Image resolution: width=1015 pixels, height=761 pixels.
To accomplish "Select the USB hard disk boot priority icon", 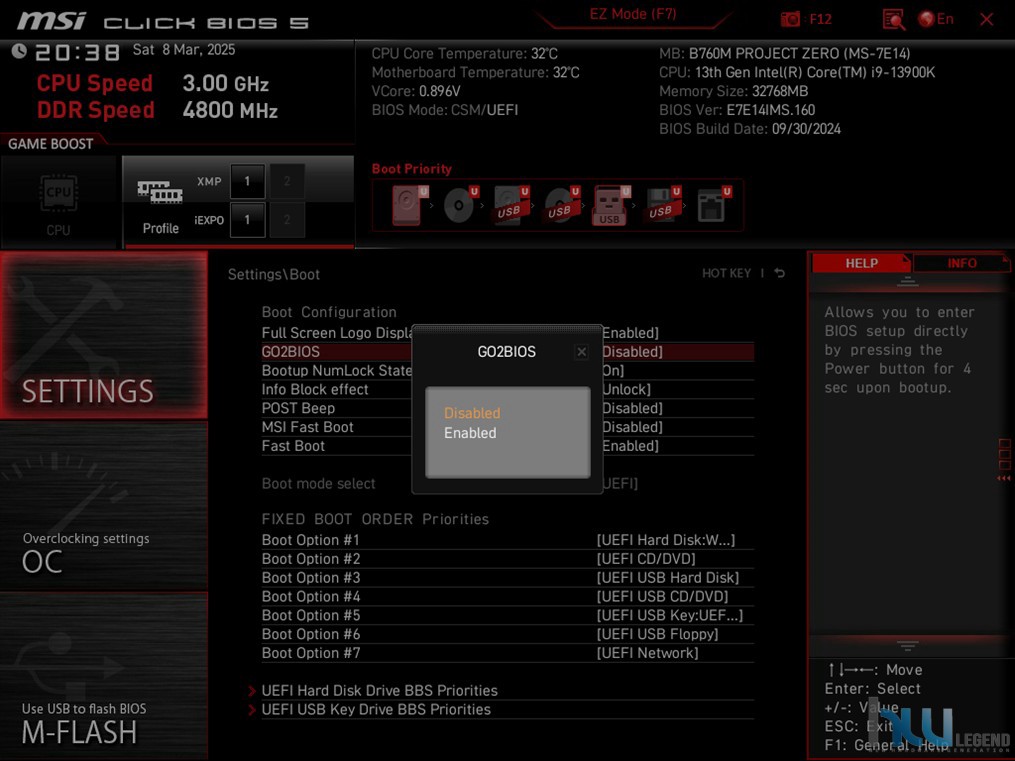I will point(511,204).
